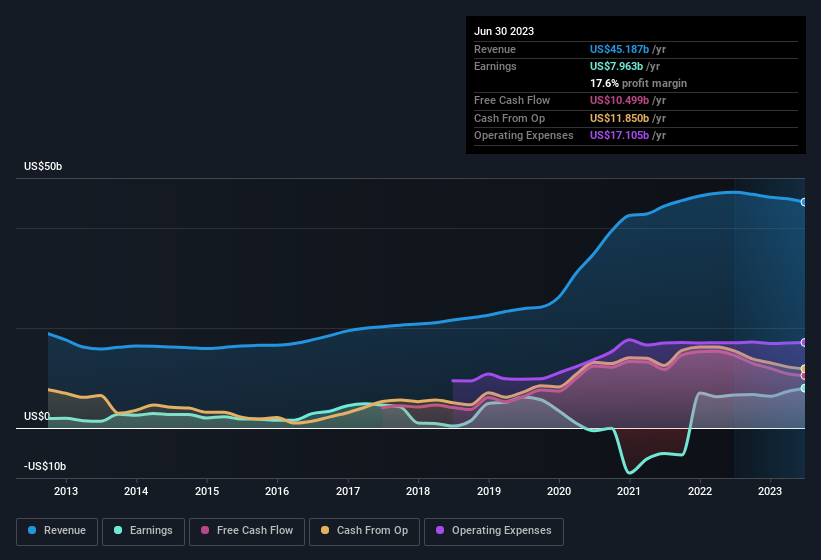The image size is (821, 560).
Task: Click the Free Cash Flow label in tooltip
Action: (x=512, y=100)
